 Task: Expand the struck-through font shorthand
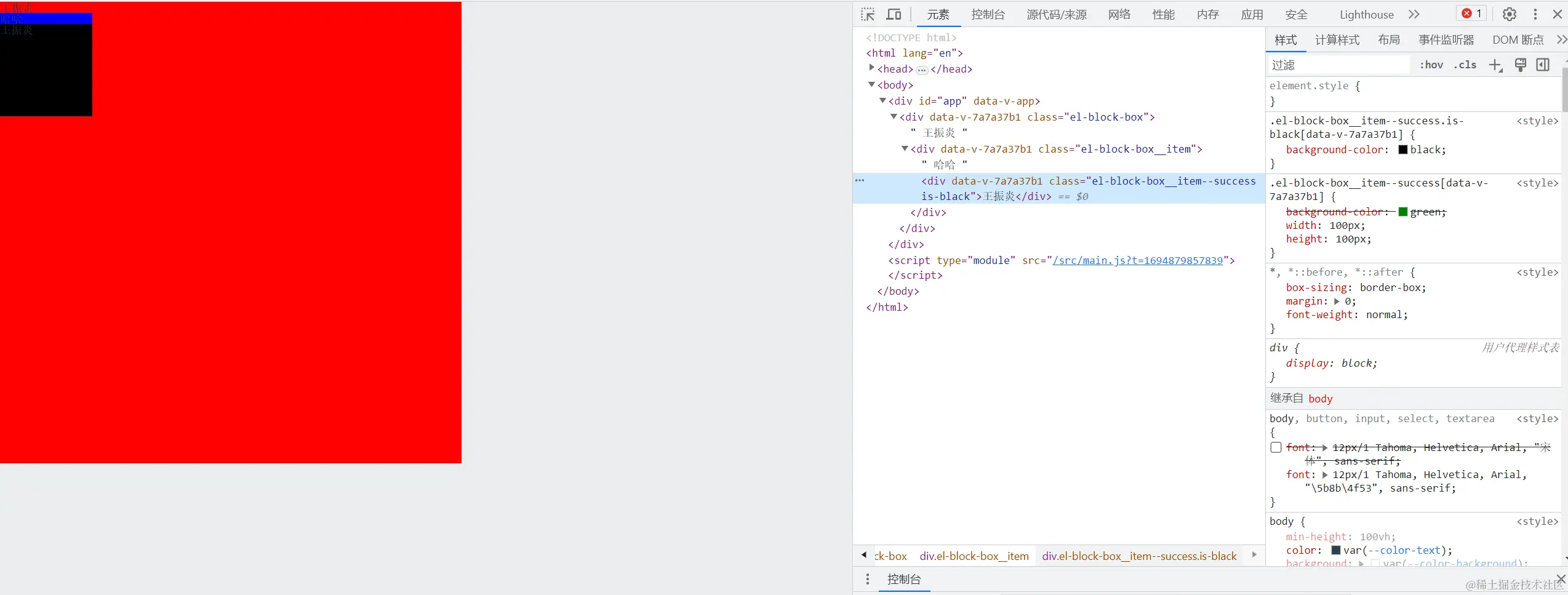click(1324, 447)
